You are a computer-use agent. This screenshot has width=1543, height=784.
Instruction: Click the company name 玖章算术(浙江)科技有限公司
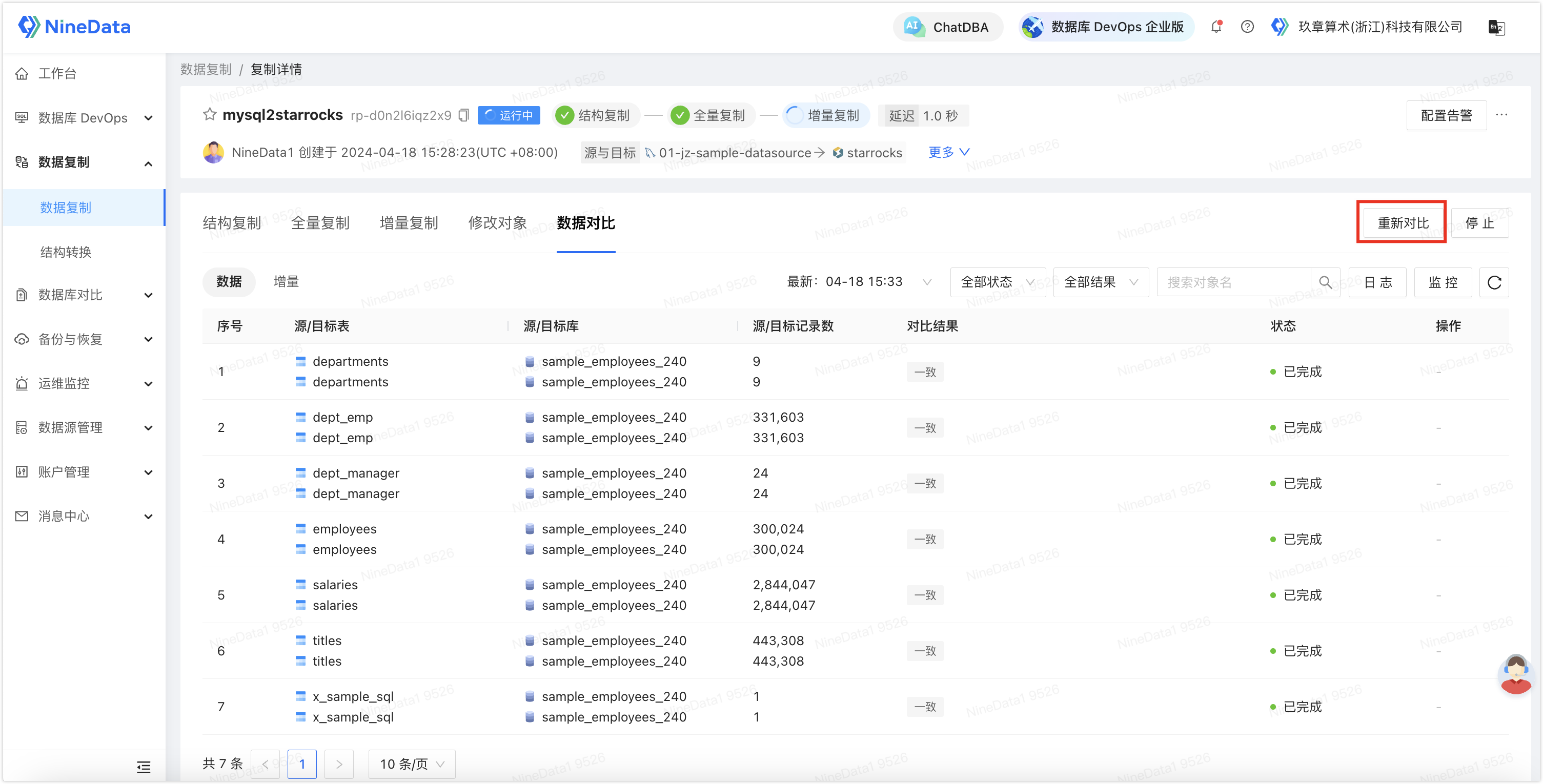[1379, 27]
